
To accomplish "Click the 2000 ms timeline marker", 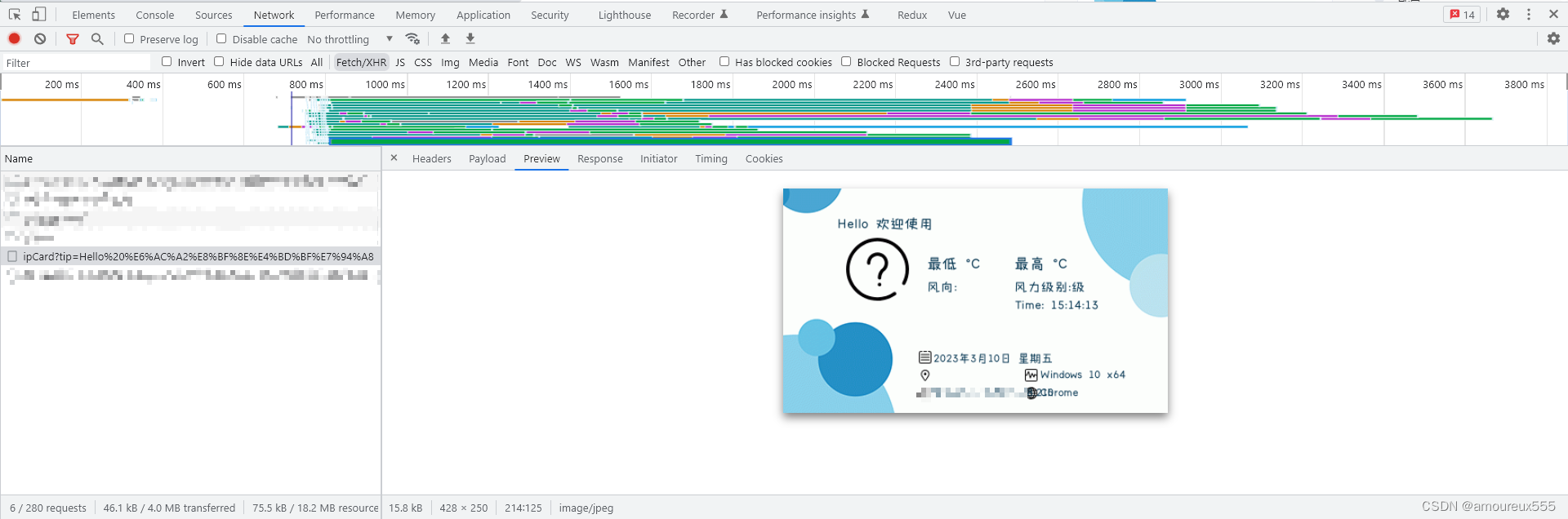I will [791, 84].
